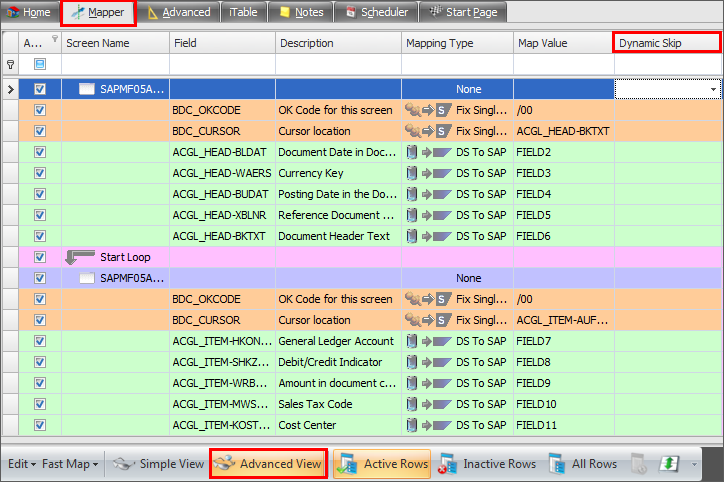Click the Advanced View button

(x=269, y=464)
